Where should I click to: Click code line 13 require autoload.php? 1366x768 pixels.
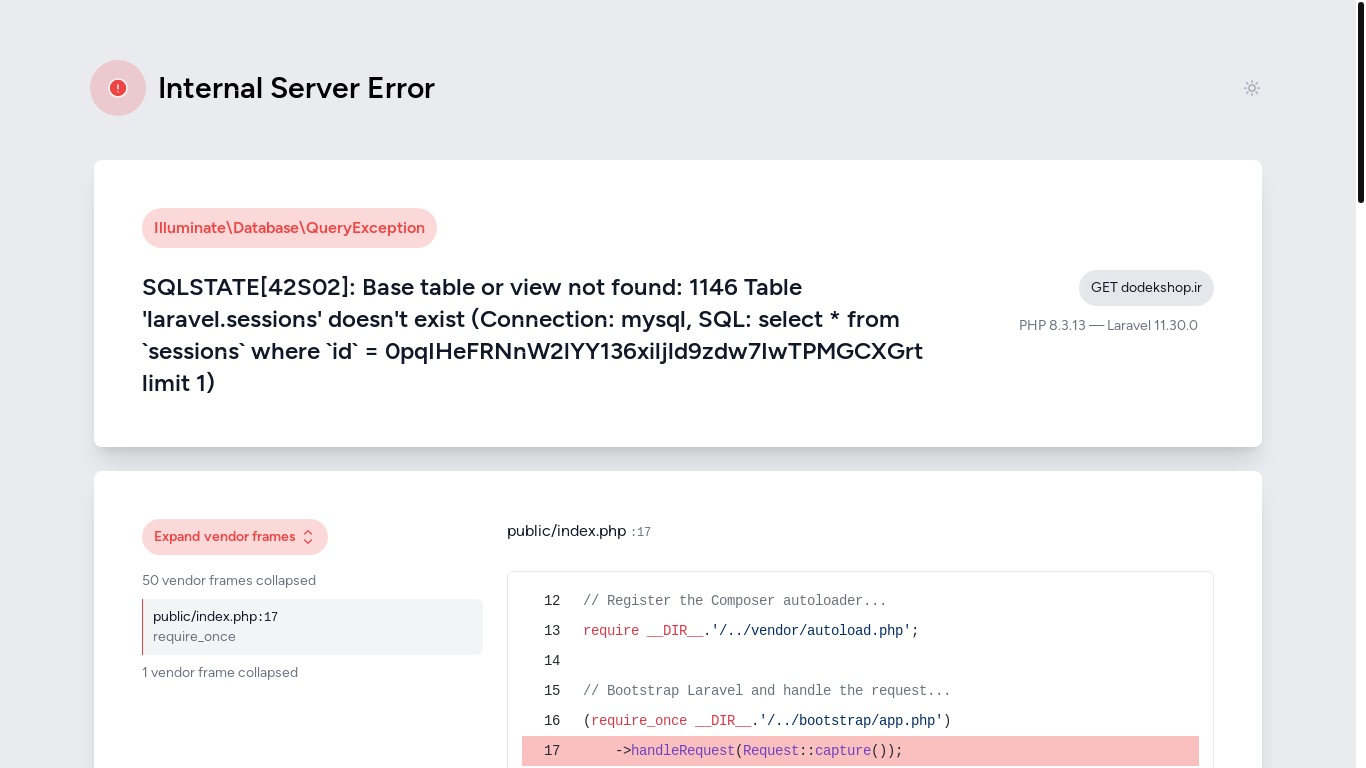pos(751,631)
